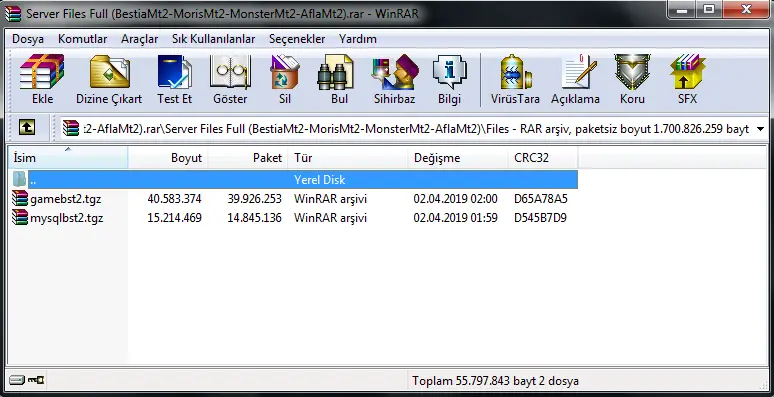The width and height of the screenshot is (774, 397).
Task: Sort by Değişme column header
Action: tap(458, 158)
